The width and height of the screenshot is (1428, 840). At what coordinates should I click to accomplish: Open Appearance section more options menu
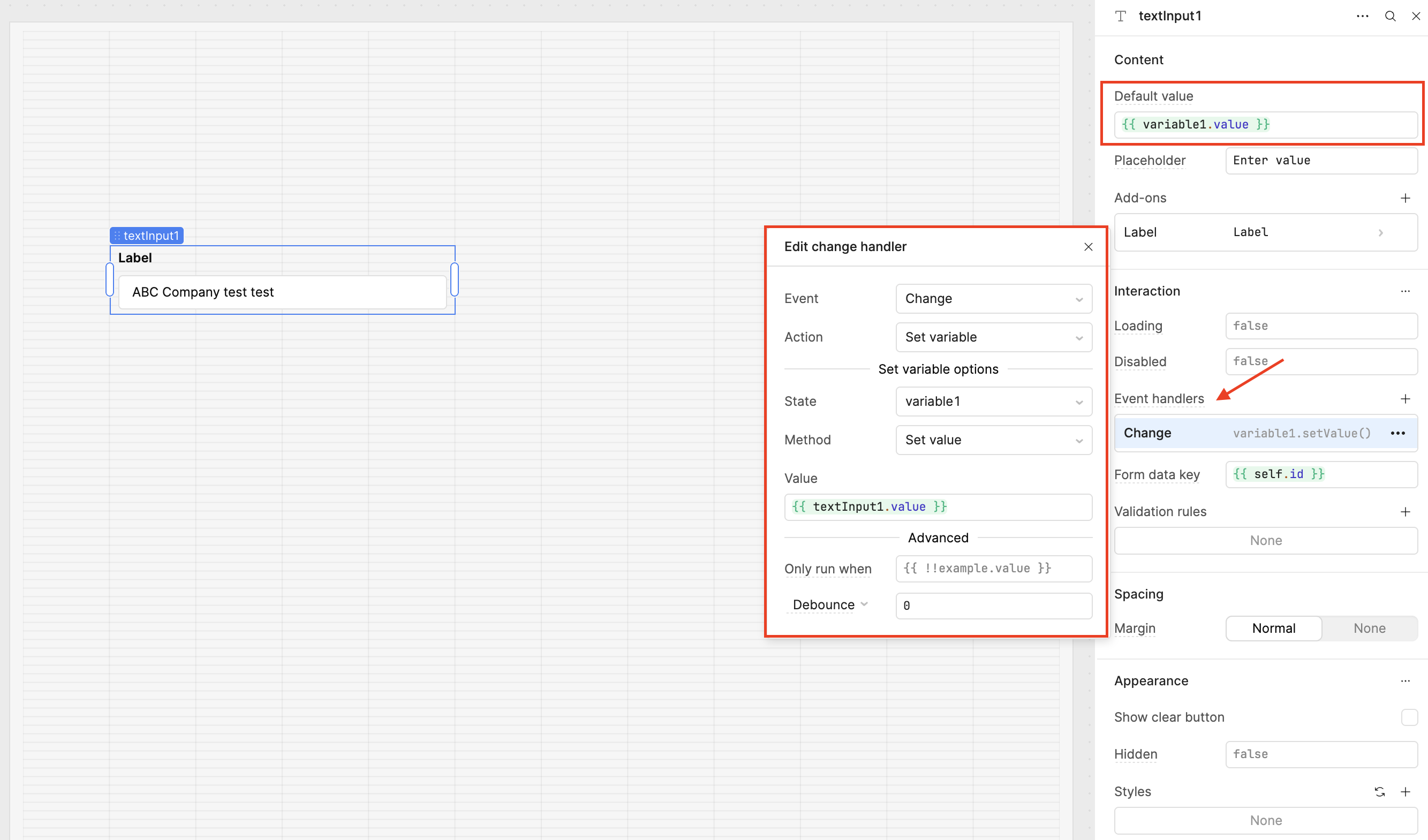coord(1405,681)
